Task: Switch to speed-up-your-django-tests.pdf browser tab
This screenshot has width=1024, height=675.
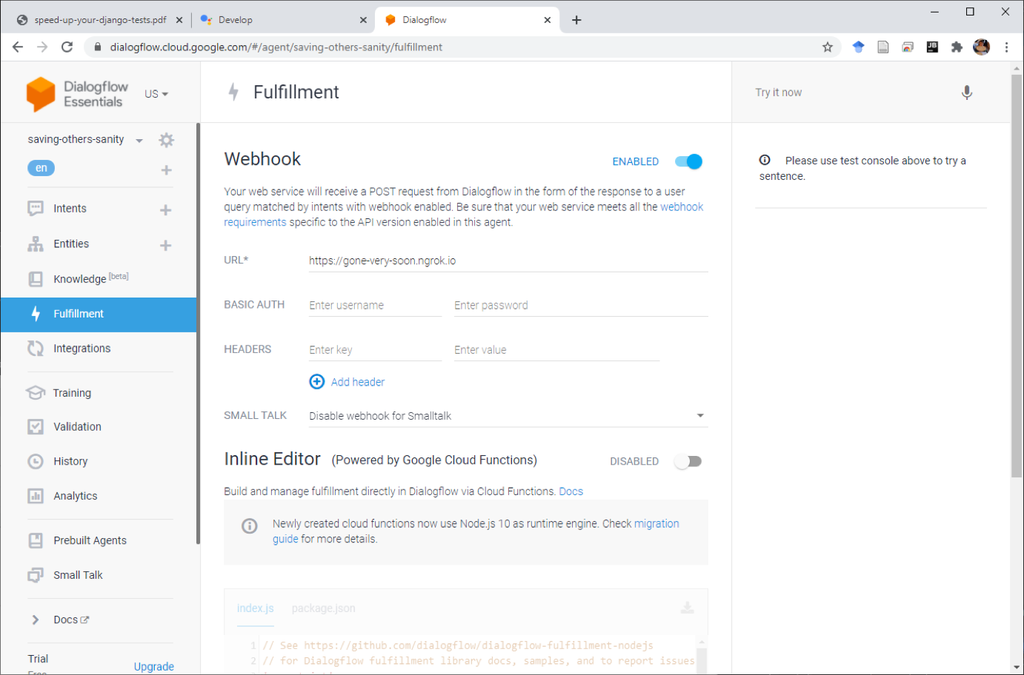Action: pos(100,20)
